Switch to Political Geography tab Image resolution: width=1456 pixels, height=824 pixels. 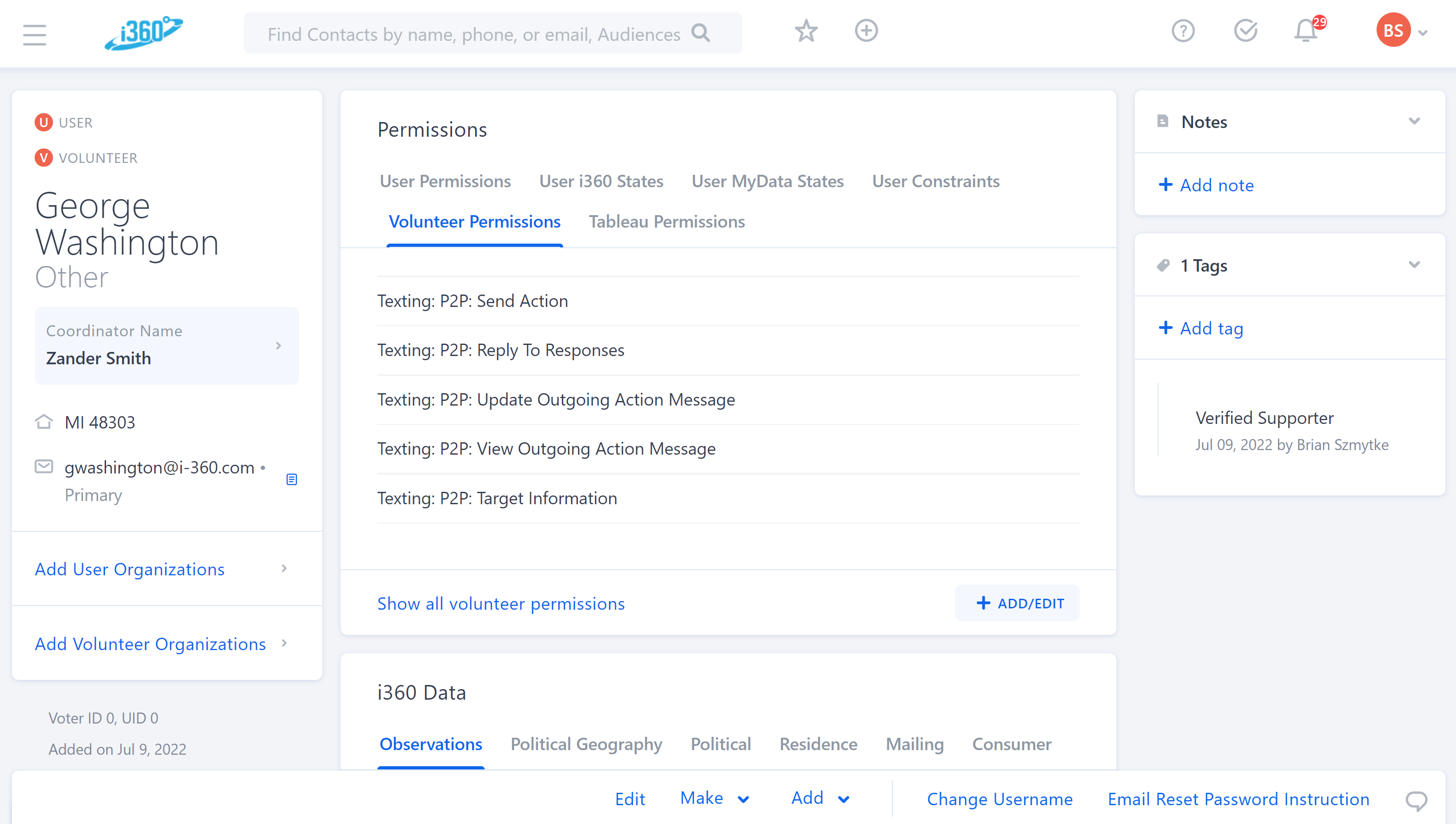[x=586, y=744]
